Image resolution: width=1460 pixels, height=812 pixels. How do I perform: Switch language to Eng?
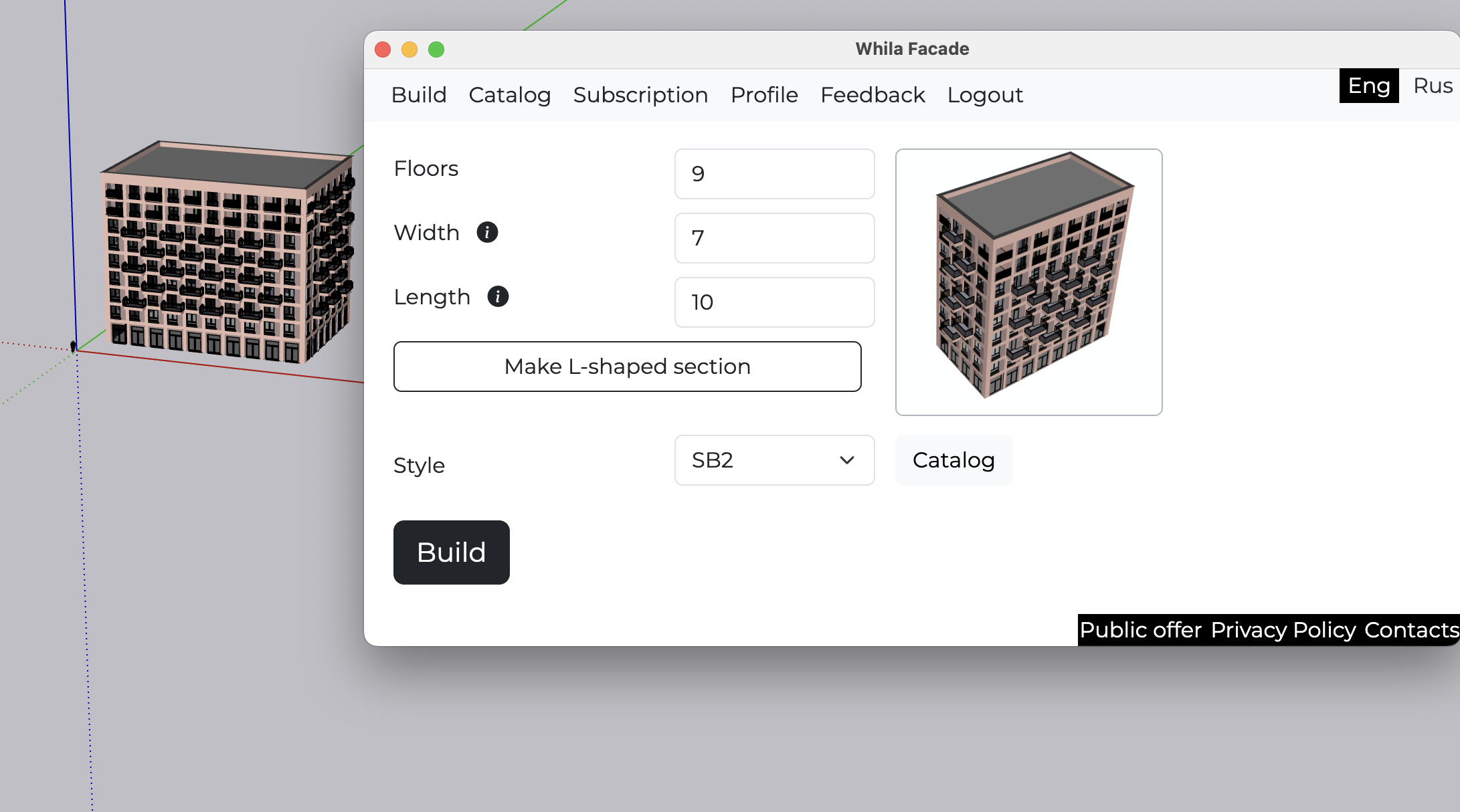[x=1368, y=86]
